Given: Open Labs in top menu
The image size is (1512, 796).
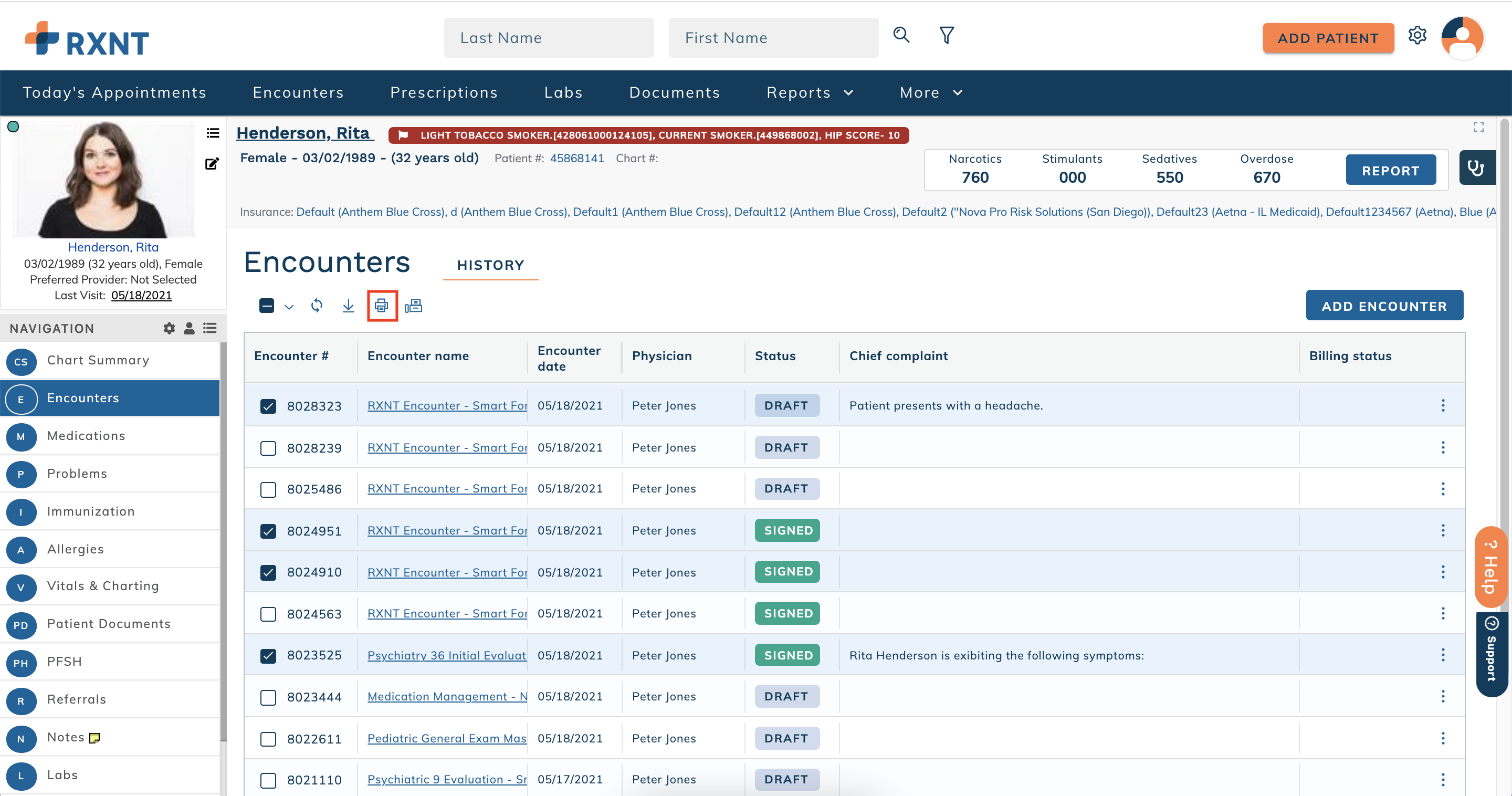Looking at the screenshot, I should pyautogui.click(x=563, y=93).
